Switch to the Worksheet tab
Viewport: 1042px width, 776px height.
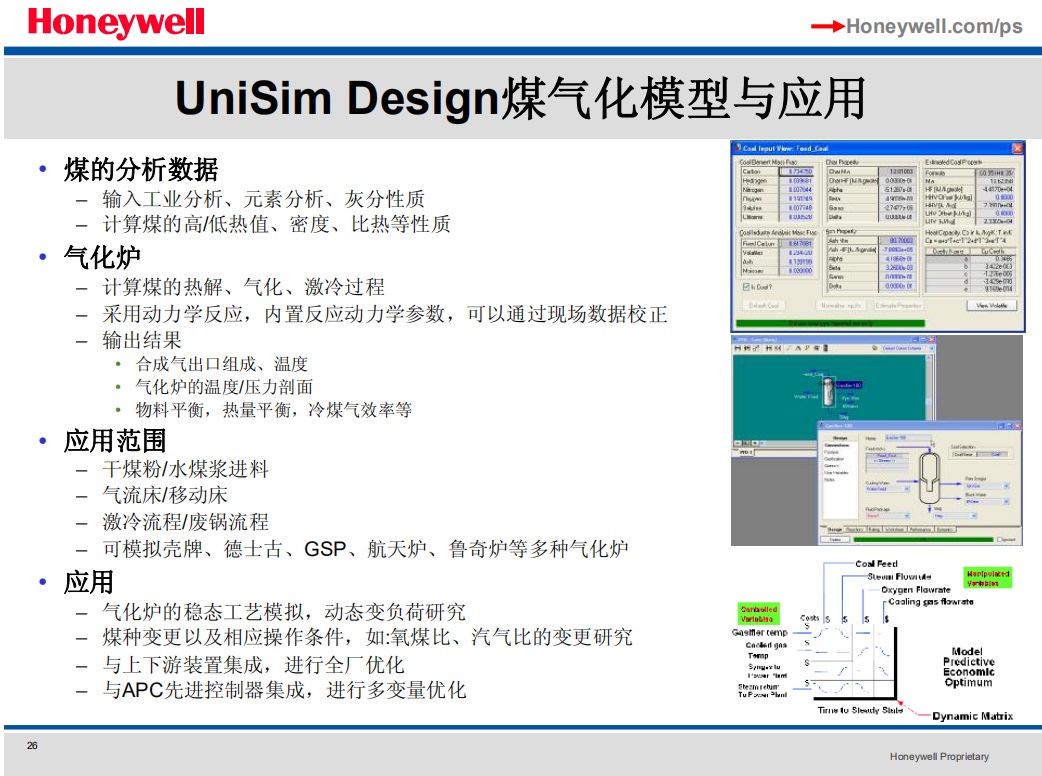(x=894, y=530)
